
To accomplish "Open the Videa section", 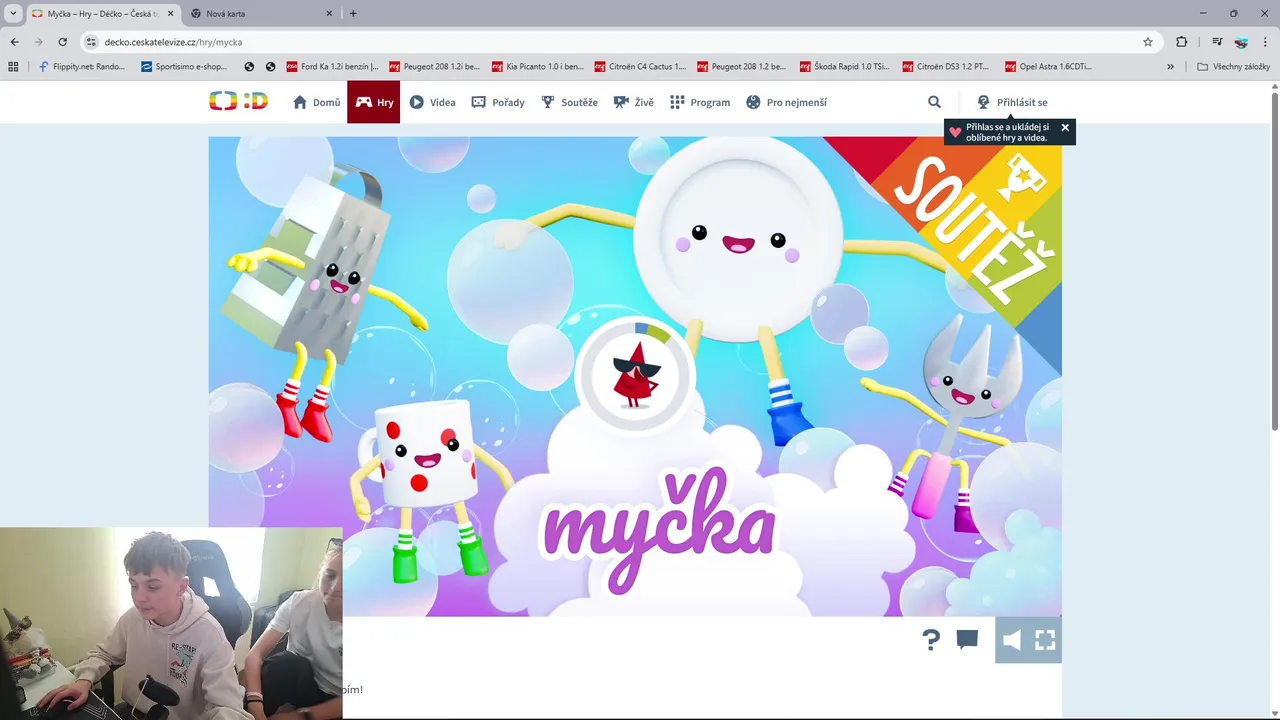I will [x=432, y=102].
